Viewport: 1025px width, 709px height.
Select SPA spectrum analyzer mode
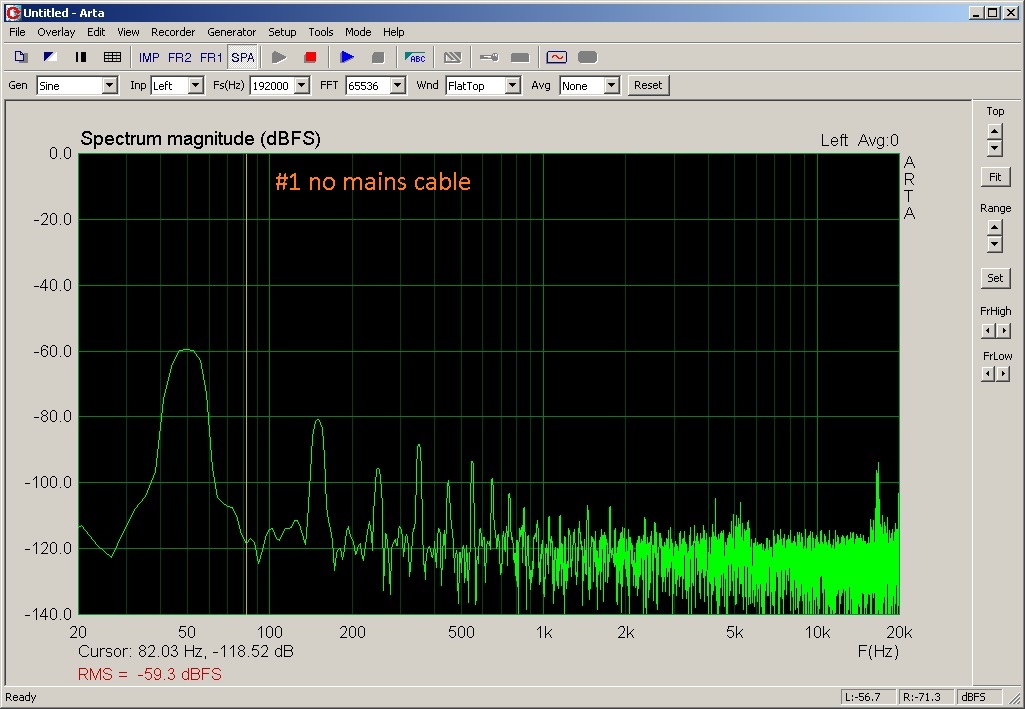[x=243, y=58]
